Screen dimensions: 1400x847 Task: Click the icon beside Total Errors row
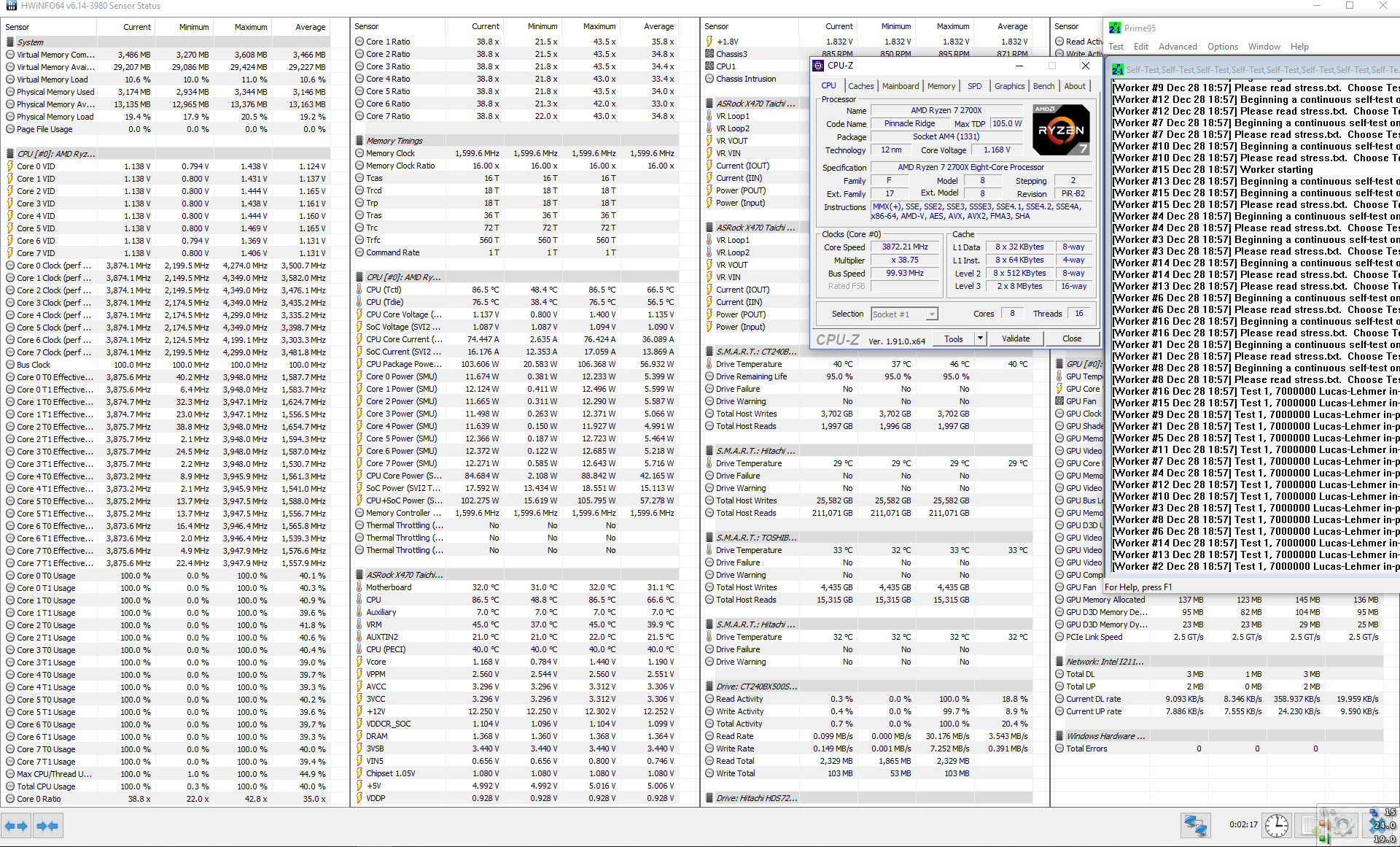[x=1059, y=749]
